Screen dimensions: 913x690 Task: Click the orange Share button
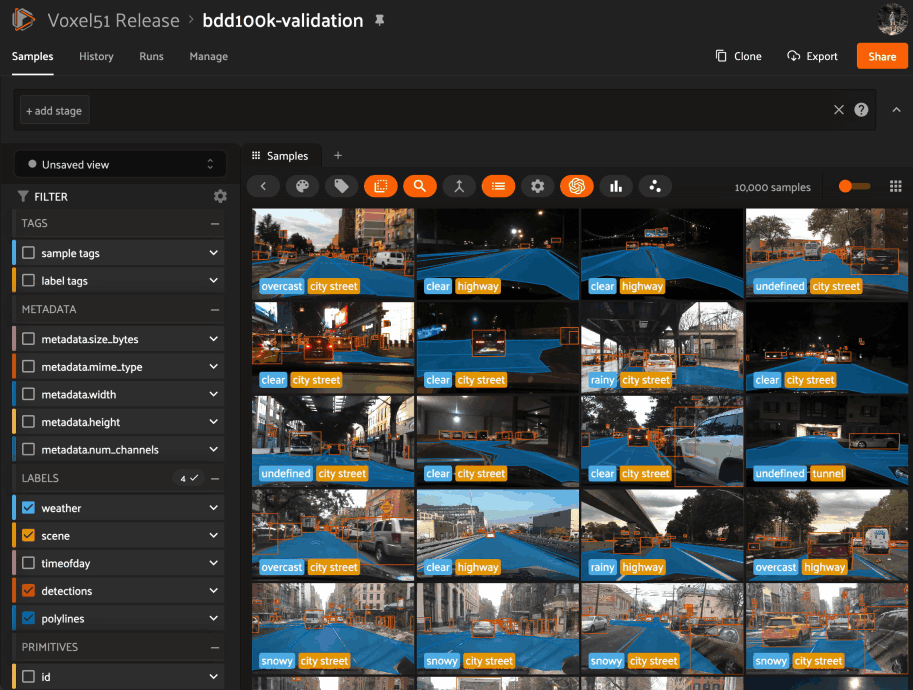pyautogui.click(x=882, y=56)
